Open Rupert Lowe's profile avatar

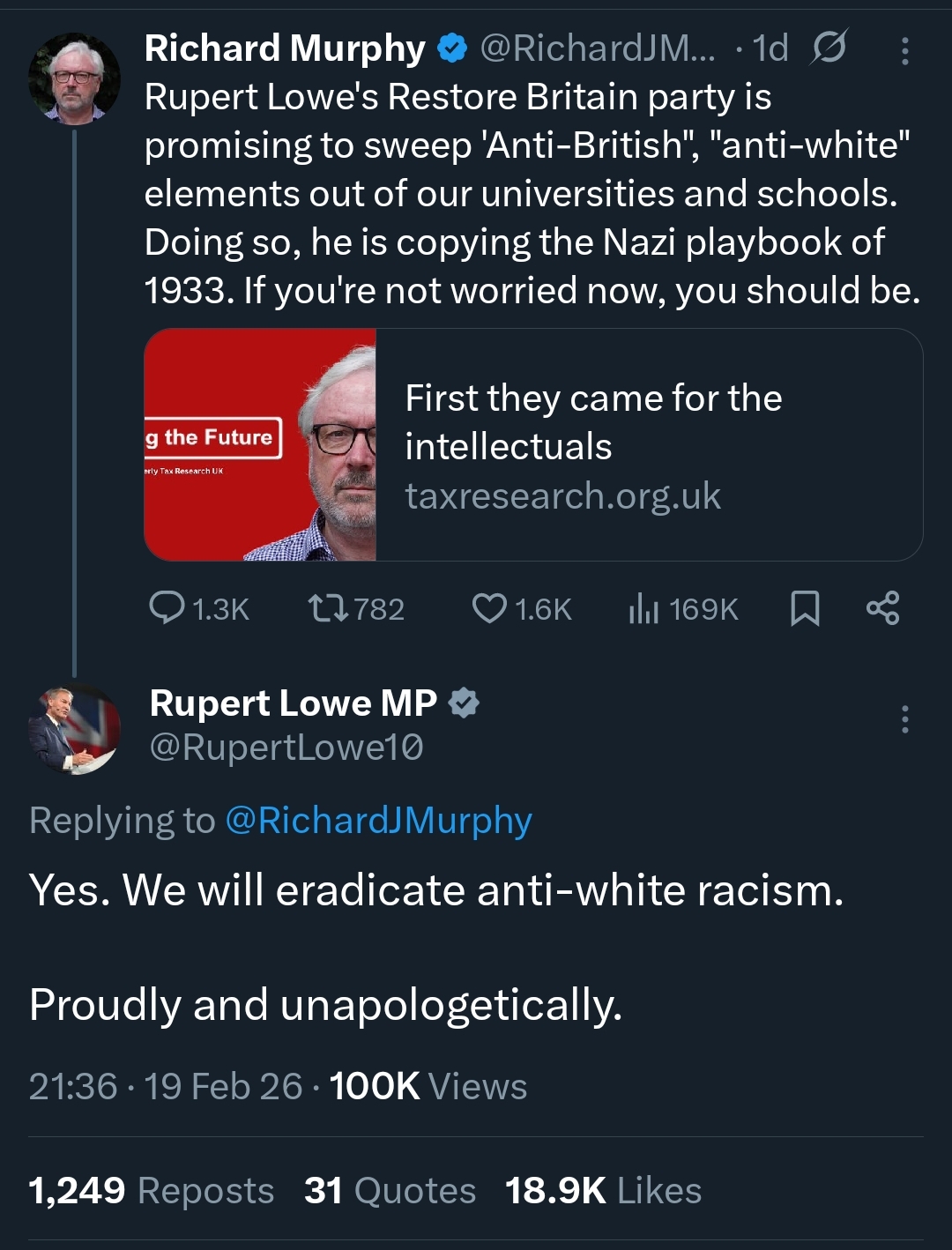tap(74, 730)
